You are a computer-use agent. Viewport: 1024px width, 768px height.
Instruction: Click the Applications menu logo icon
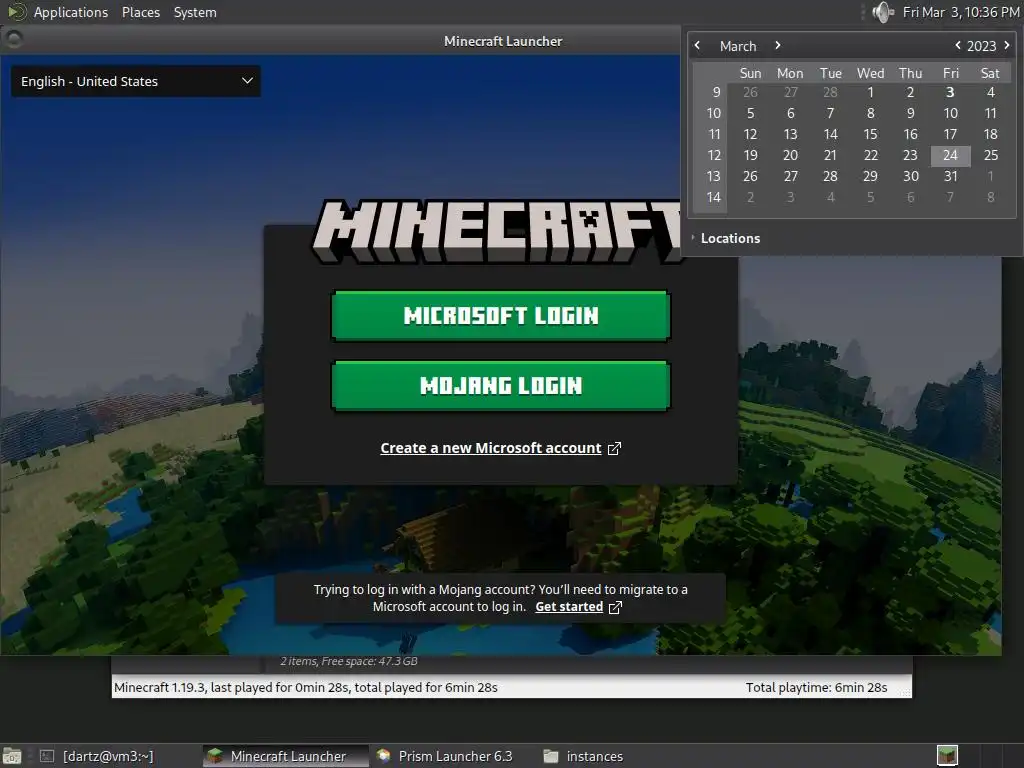16,12
